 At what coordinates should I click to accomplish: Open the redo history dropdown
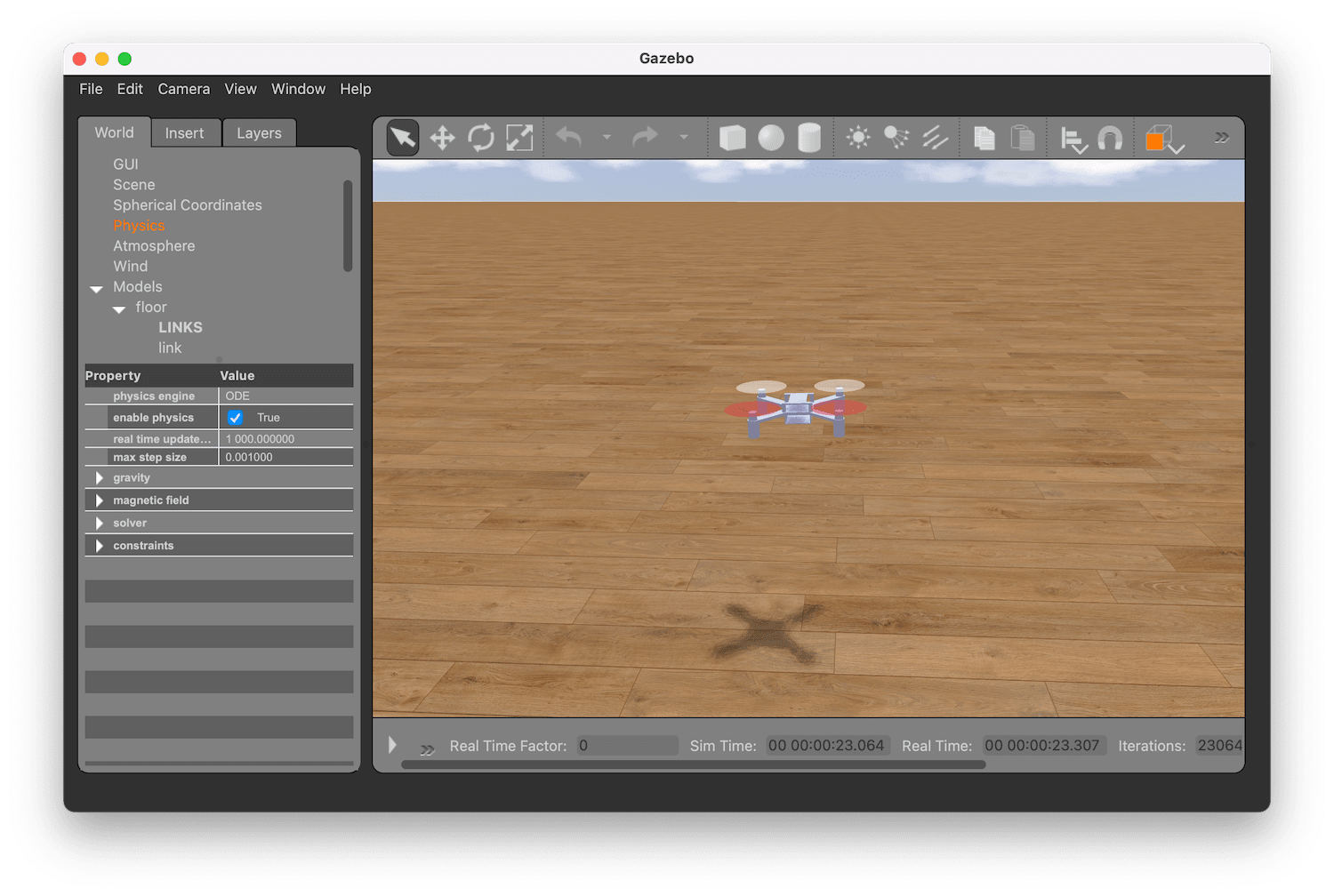pos(684,138)
